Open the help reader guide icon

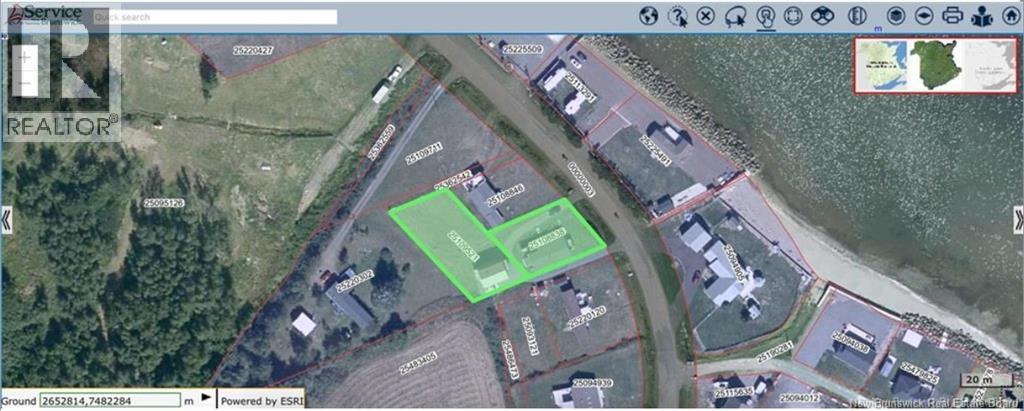coord(982,16)
